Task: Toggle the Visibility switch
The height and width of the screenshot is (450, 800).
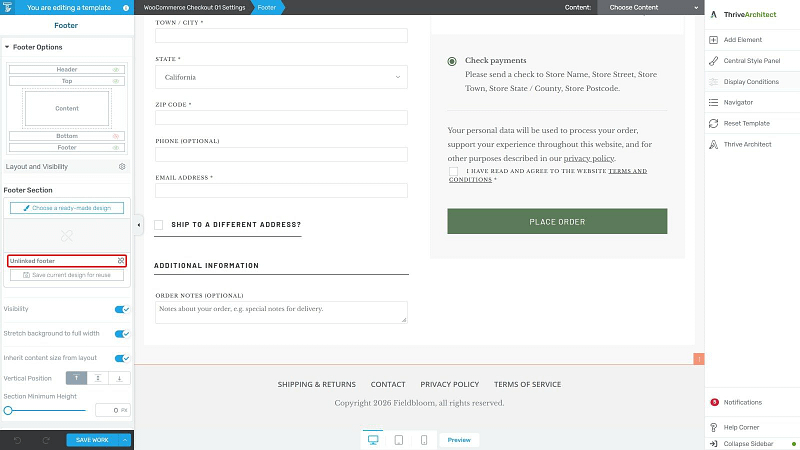Action: click(x=122, y=309)
